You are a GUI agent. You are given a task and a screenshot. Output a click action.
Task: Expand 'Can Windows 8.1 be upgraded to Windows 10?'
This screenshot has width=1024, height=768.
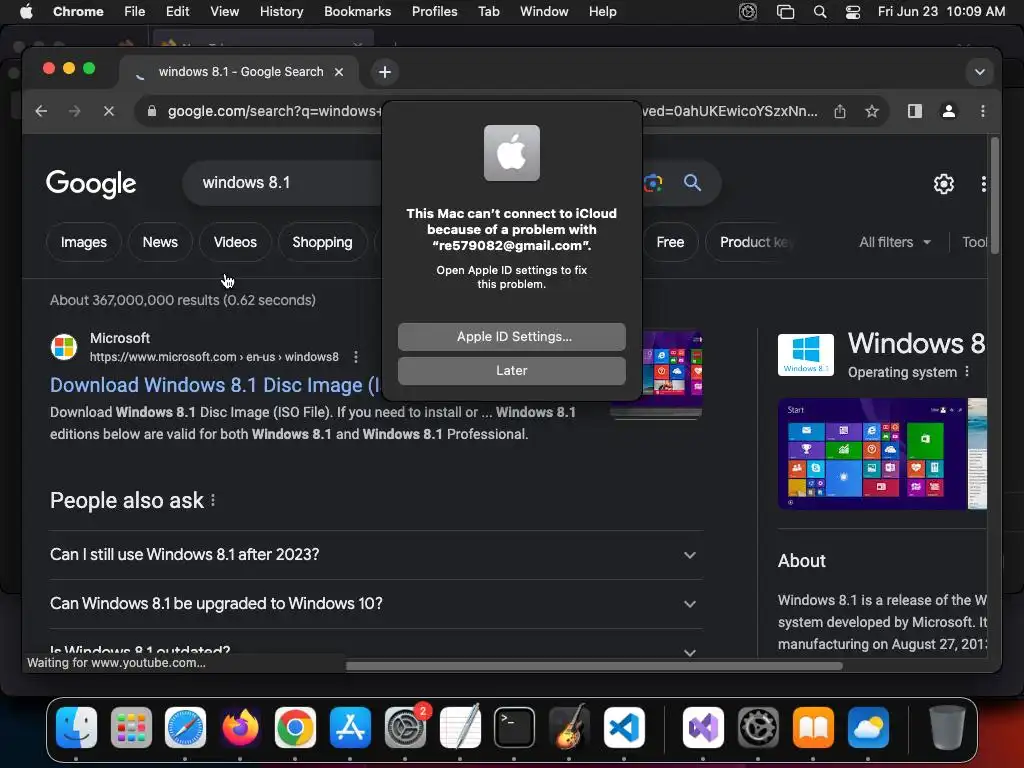point(376,603)
